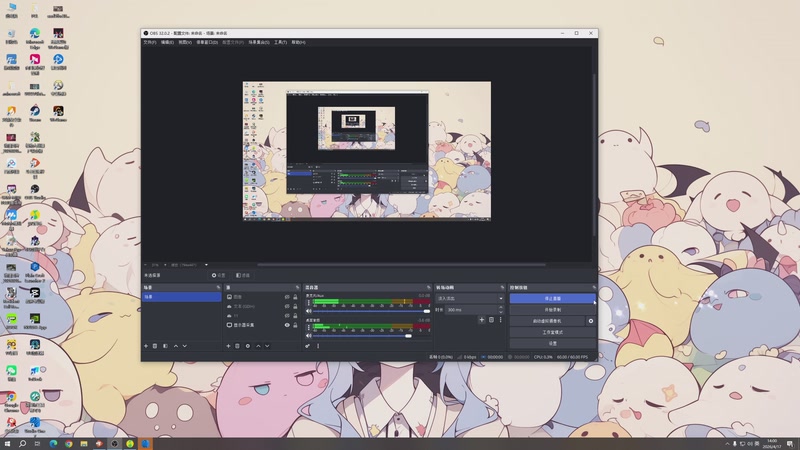
Task: Show the source above 显示器采集 via eye toggle
Action: pos(287,316)
